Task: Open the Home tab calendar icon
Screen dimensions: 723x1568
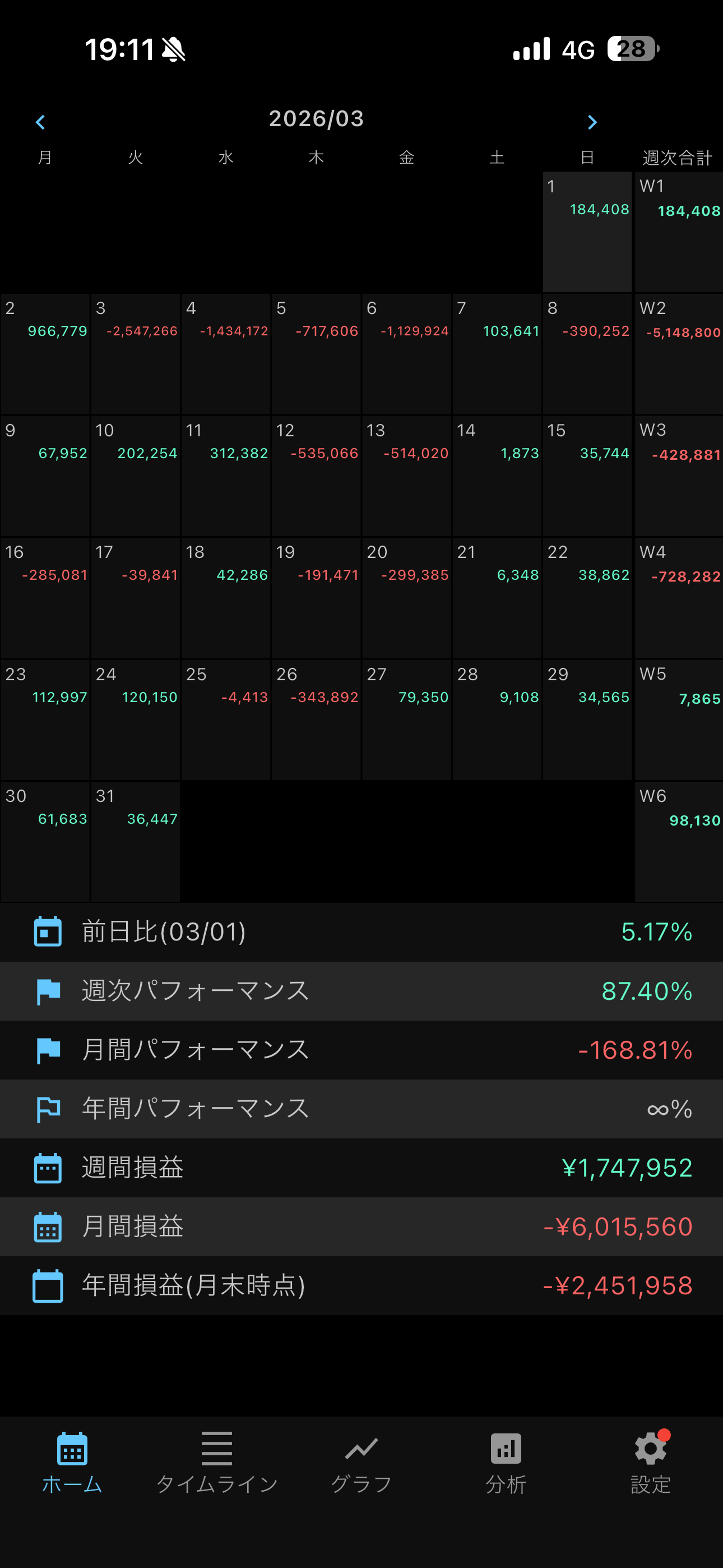Action: click(x=72, y=1449)
